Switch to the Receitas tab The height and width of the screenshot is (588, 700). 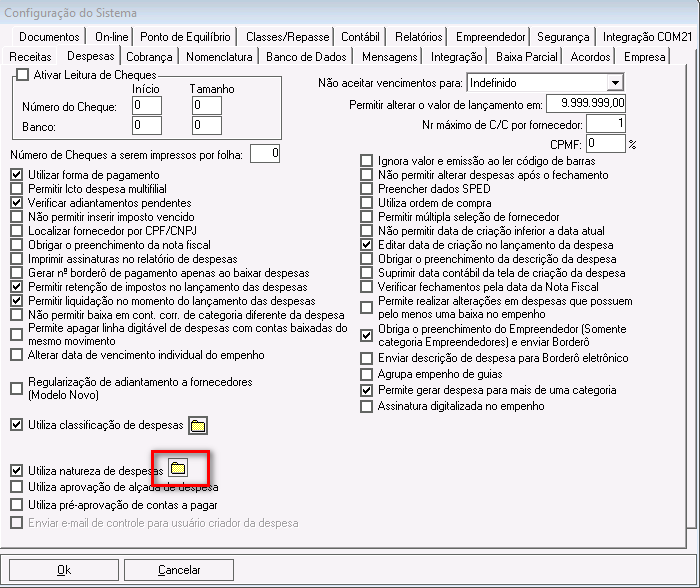click(x=30, y=57)
